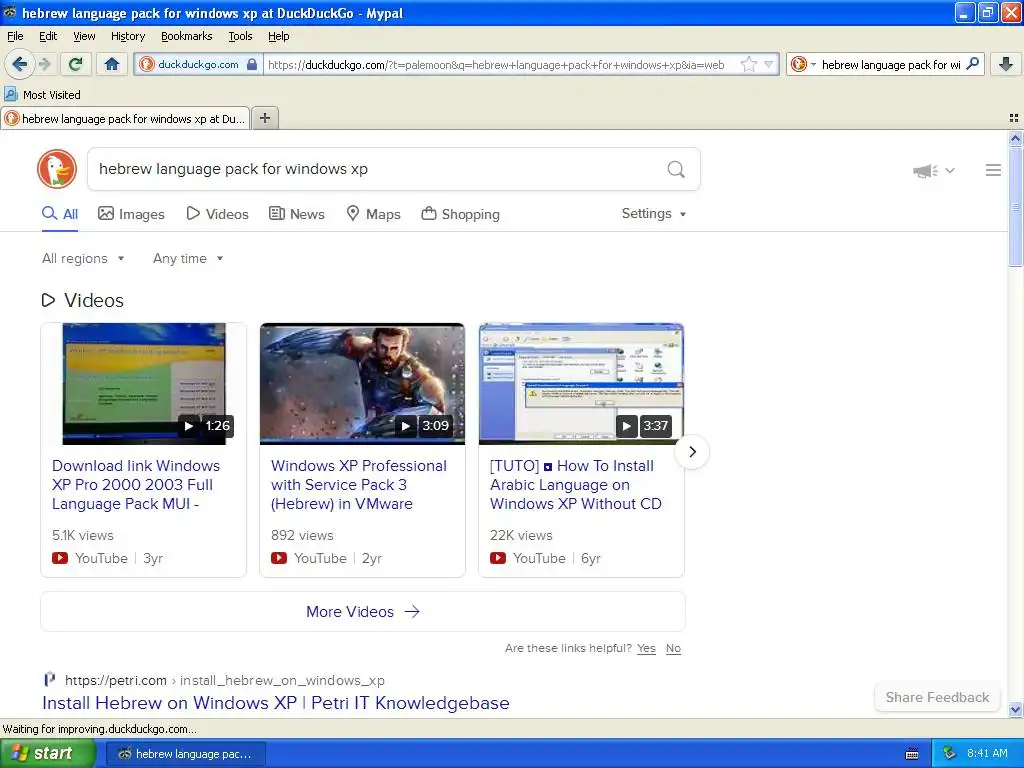Click the page scrollbar up arrow
Image resolution: width=1024 pixels, height=768 pixels.
(1015, 138)
